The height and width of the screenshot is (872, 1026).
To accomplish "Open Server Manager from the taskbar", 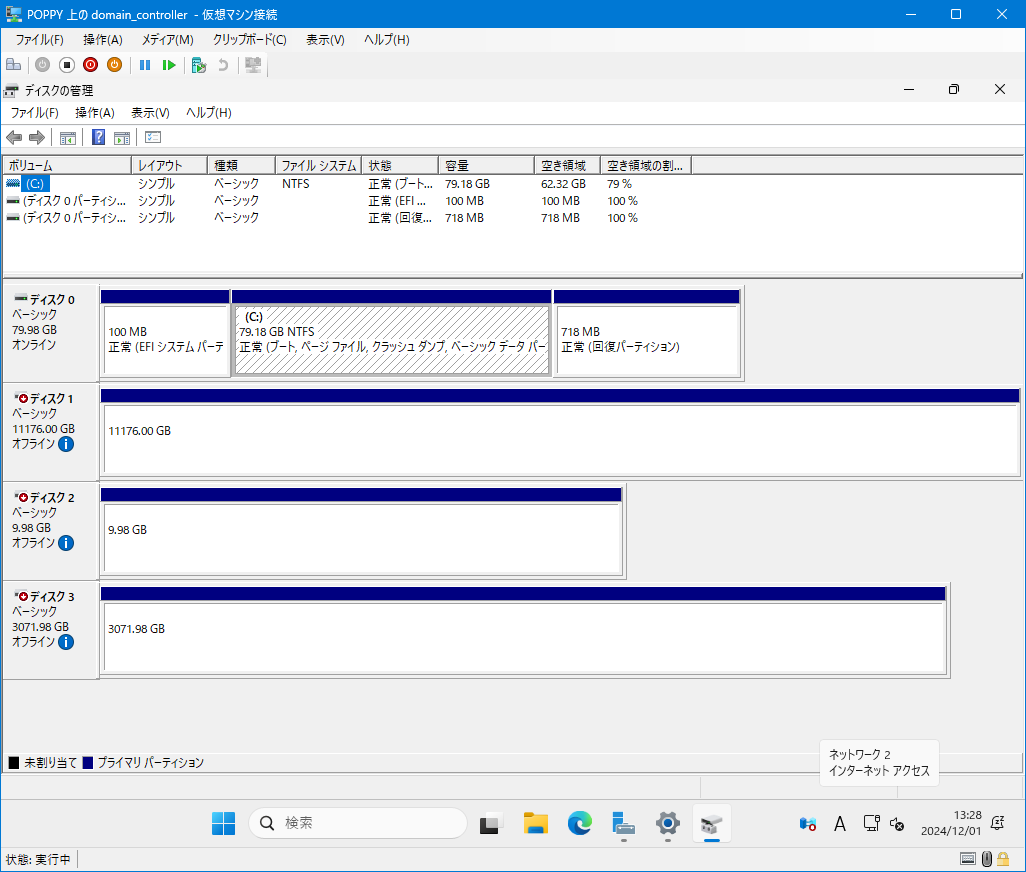I will click(624, 823).
